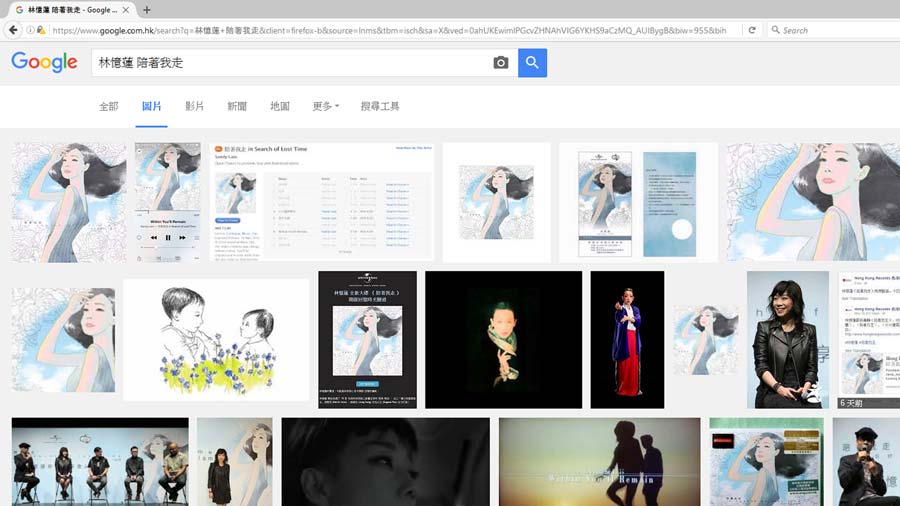Open the press conference panel photo thumbnail
Image resolution: width=900 pixels, height=506 pixels.
coord(100,462)
